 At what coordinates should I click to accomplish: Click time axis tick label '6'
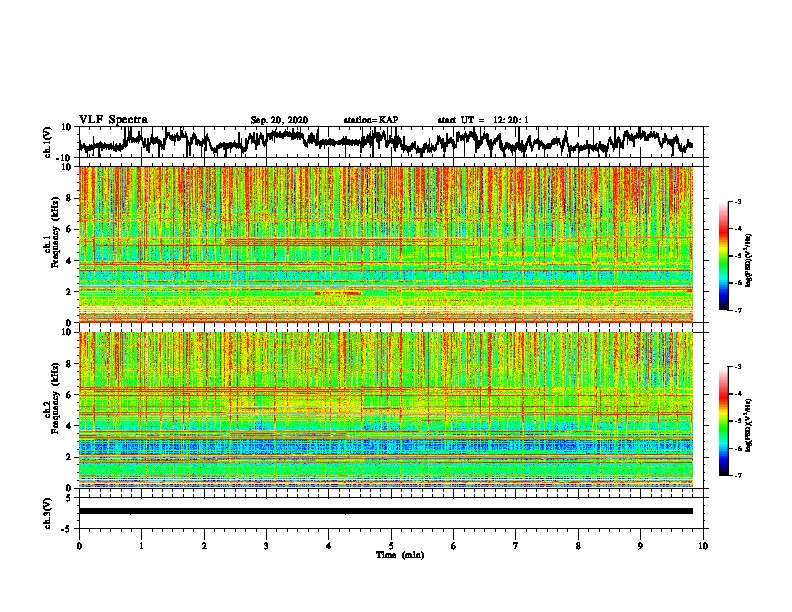[x=454, y=546]
